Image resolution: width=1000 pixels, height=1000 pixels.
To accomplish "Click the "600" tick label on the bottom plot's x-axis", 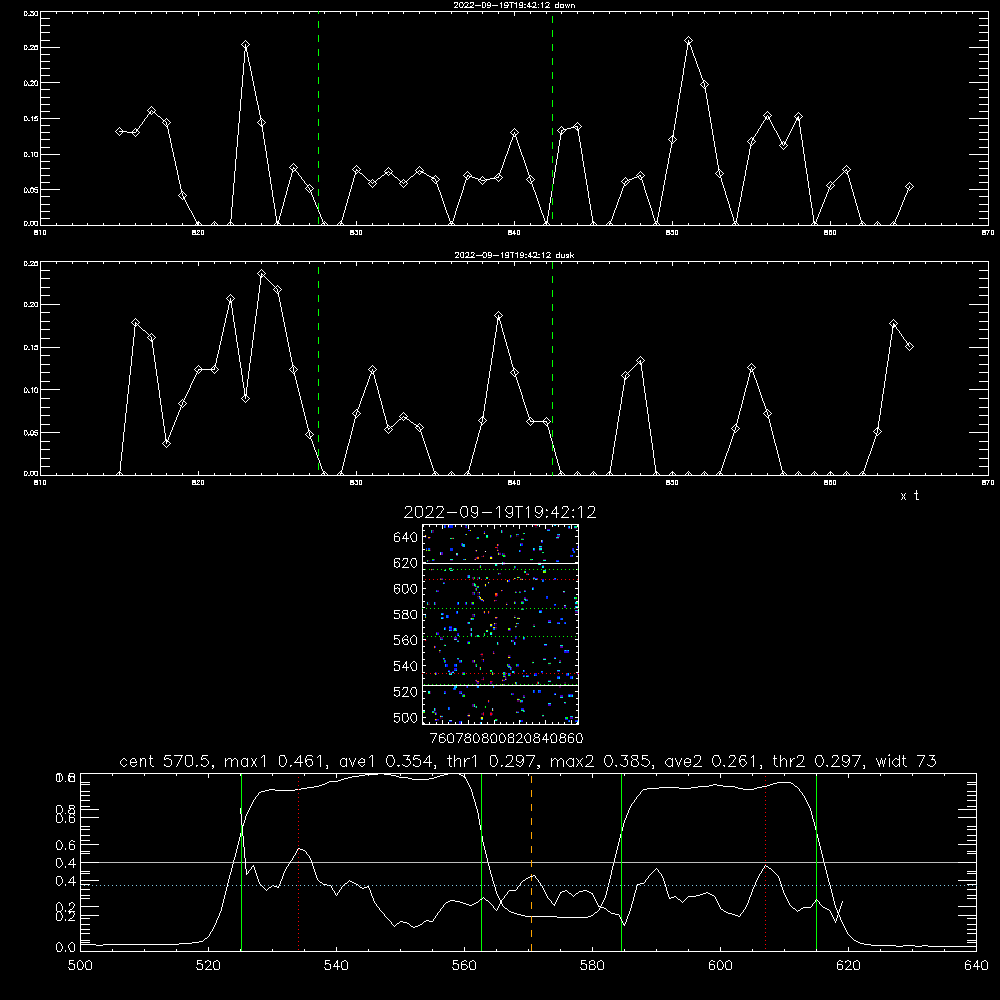I will 721,966.
